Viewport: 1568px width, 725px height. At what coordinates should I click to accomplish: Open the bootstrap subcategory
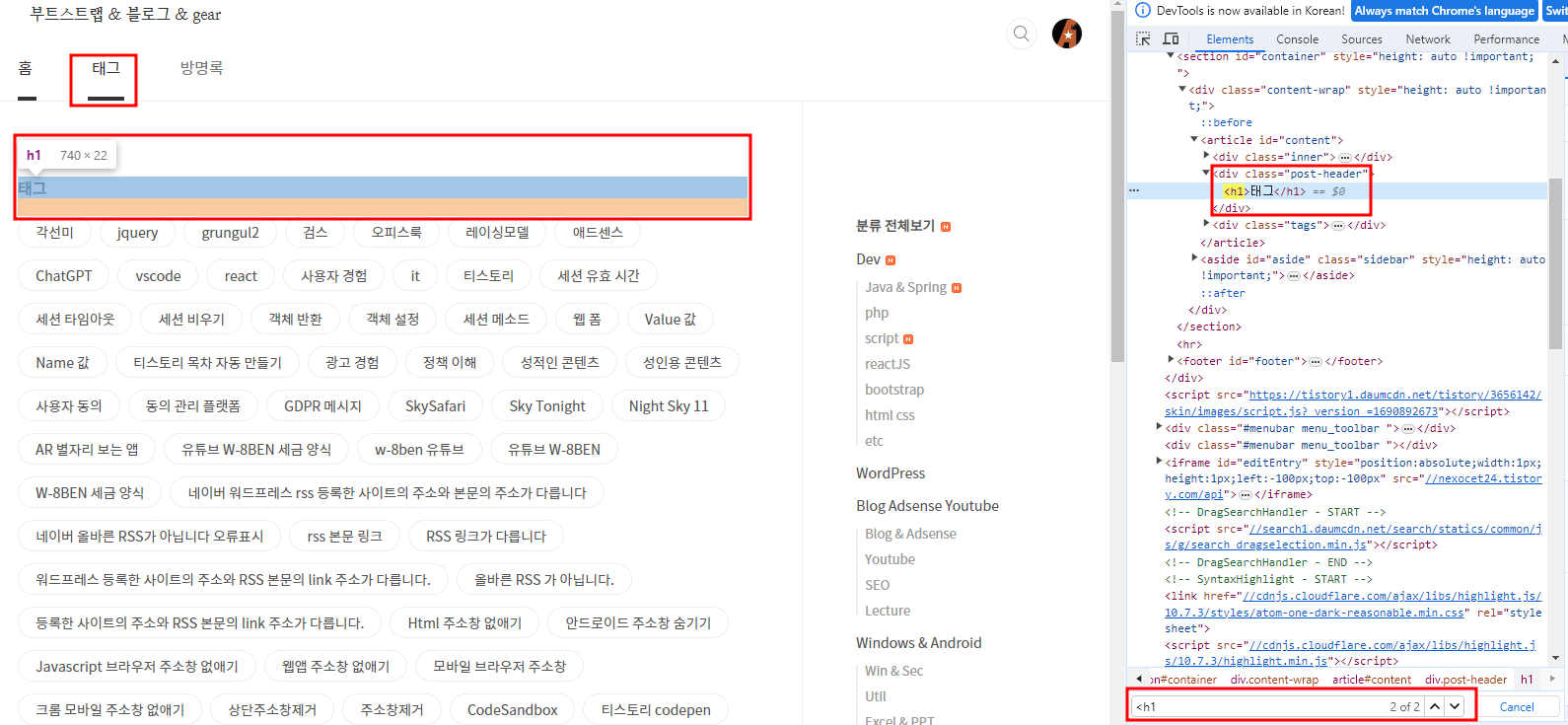(x=894, y=390)
